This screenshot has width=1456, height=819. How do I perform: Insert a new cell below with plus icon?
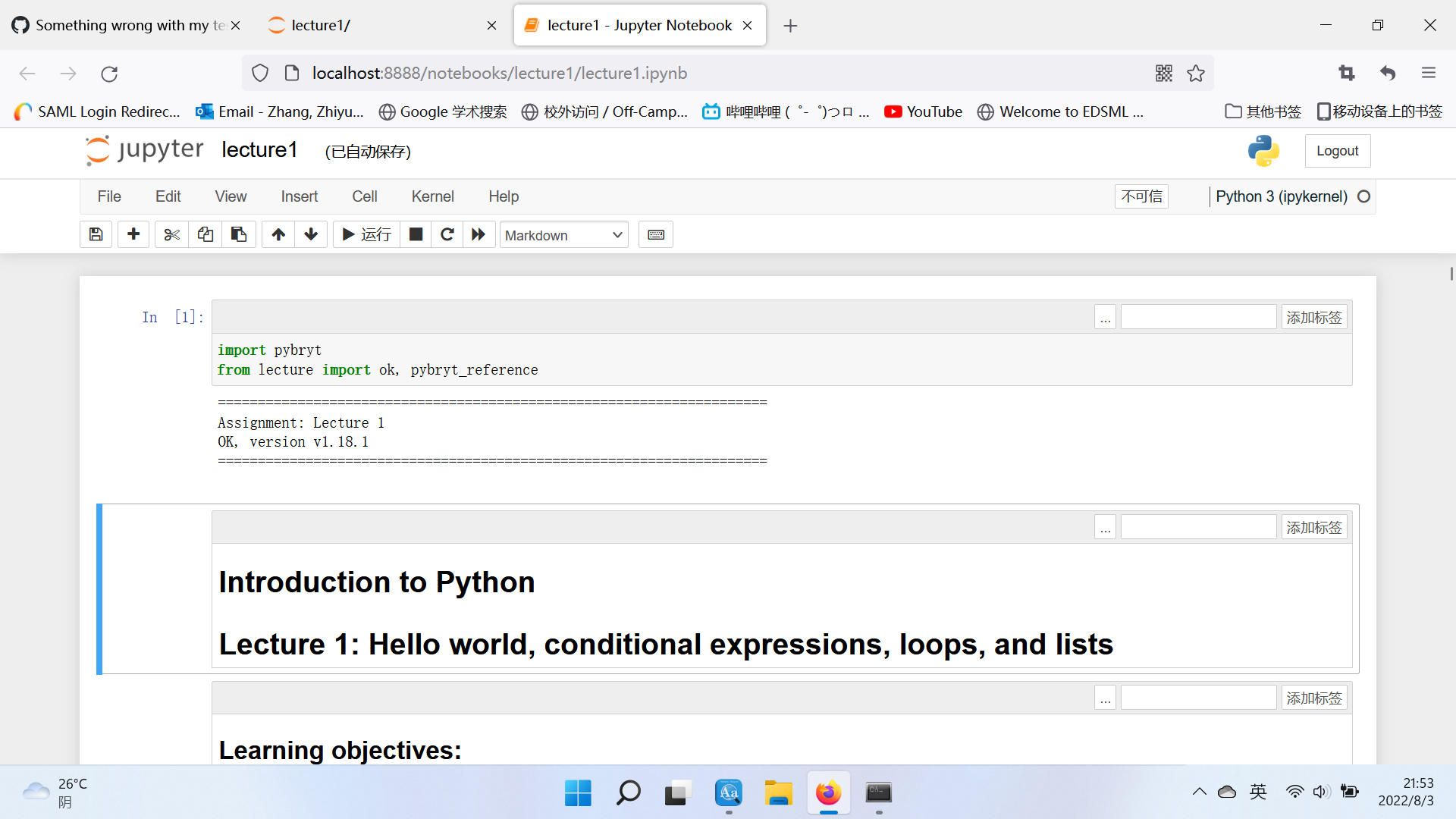coord(133,234)
